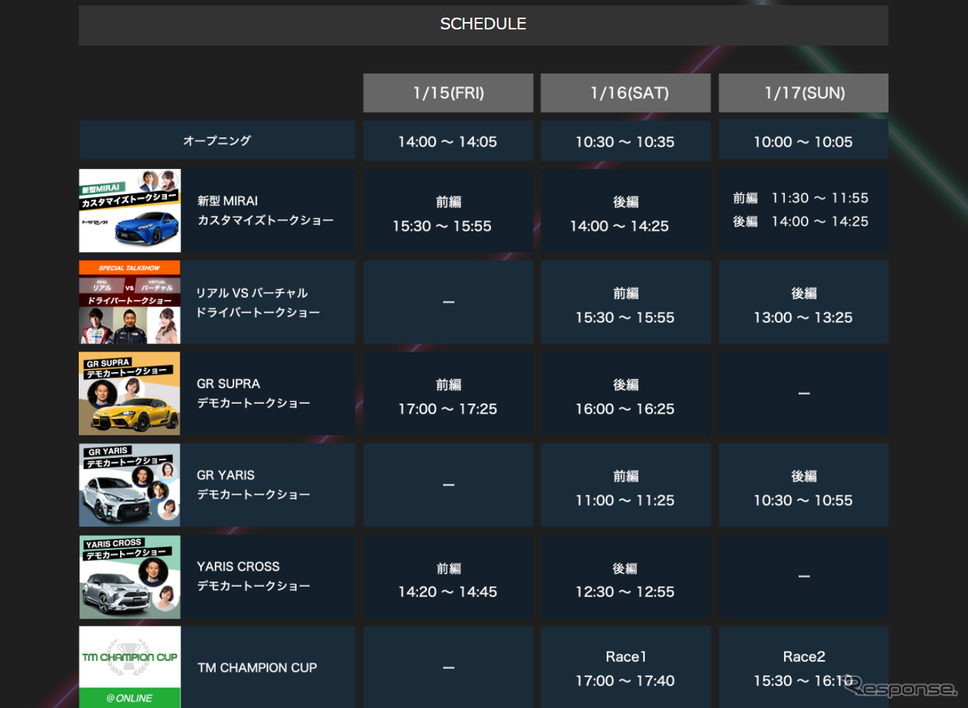Click driver talk show Saturday 15:30 ～ 15:55
Viewport: 968px width, 708px height.
(x=625, y=317)
